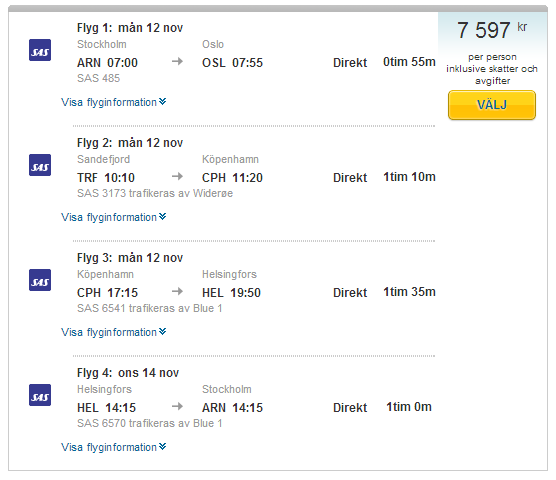
Task: Expand Visa flyginformation for Flyg 4
Action: click(113, 447)
